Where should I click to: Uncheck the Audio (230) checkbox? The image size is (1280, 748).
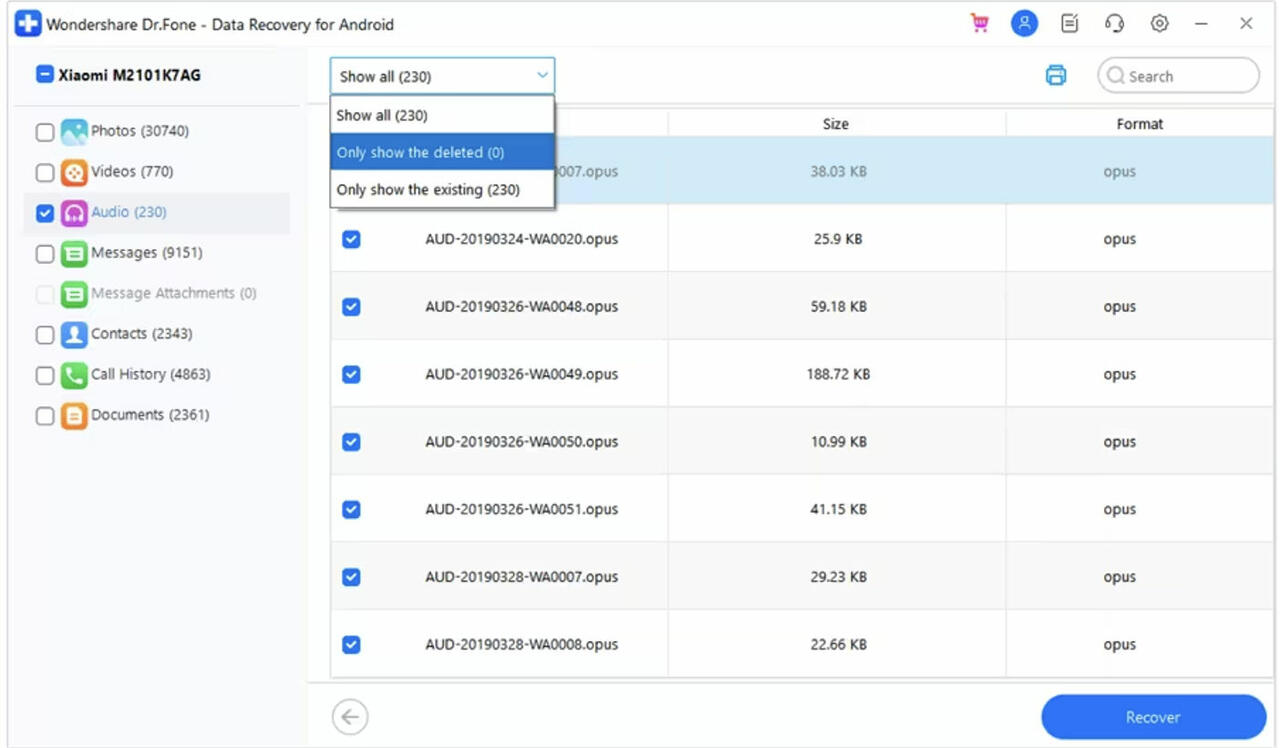click(x=45, y=213)
